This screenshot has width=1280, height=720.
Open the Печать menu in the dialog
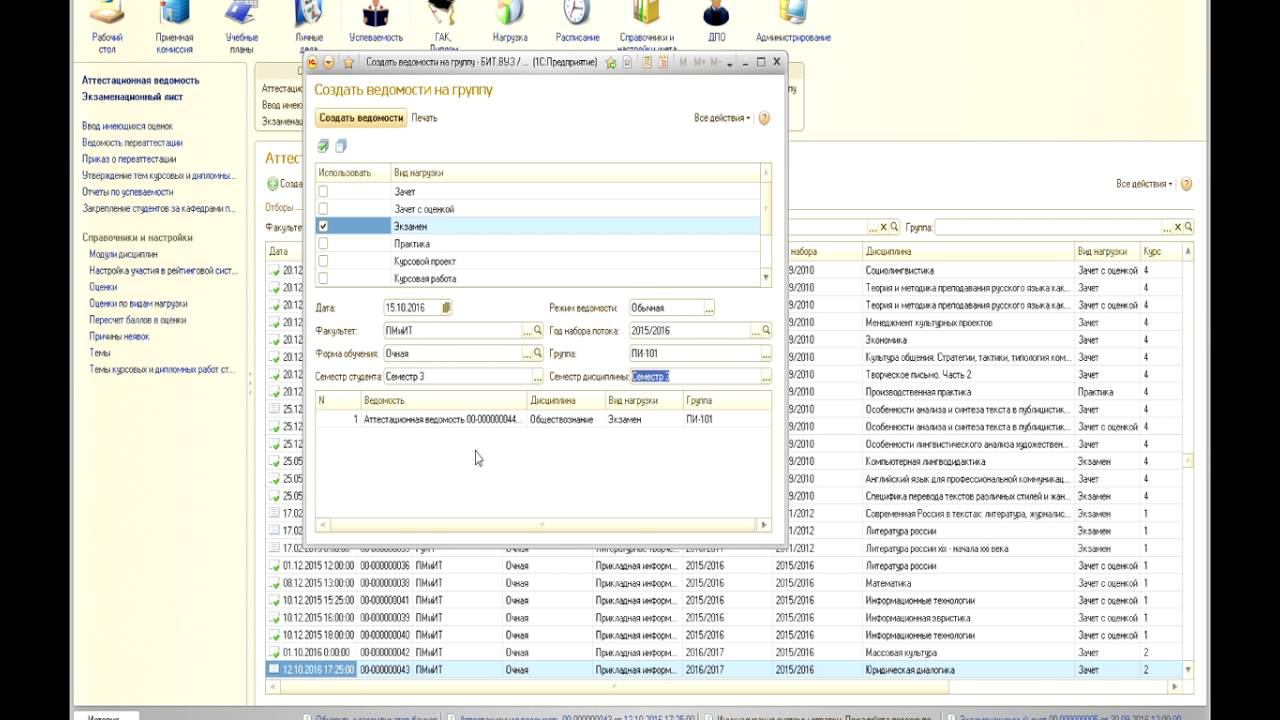point(424,118)
